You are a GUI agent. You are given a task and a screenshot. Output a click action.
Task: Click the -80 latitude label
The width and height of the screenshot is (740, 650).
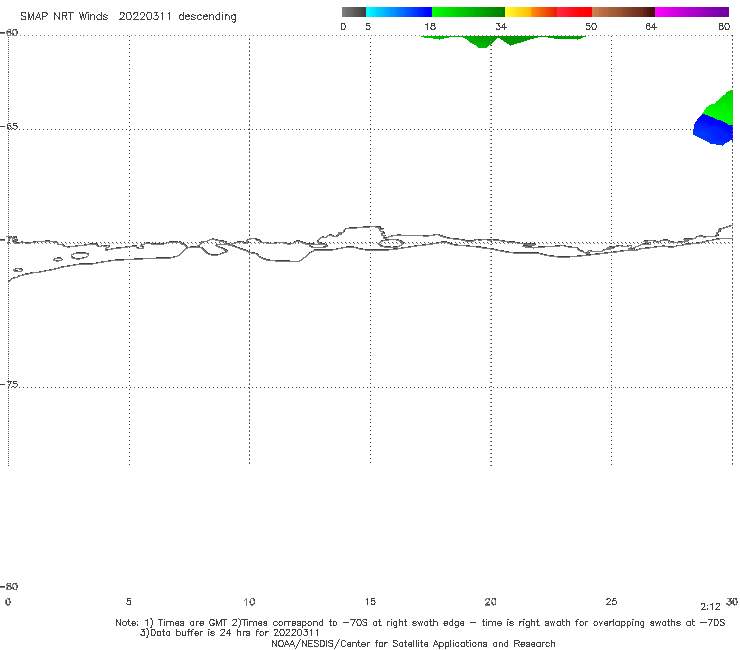[9, 587]
